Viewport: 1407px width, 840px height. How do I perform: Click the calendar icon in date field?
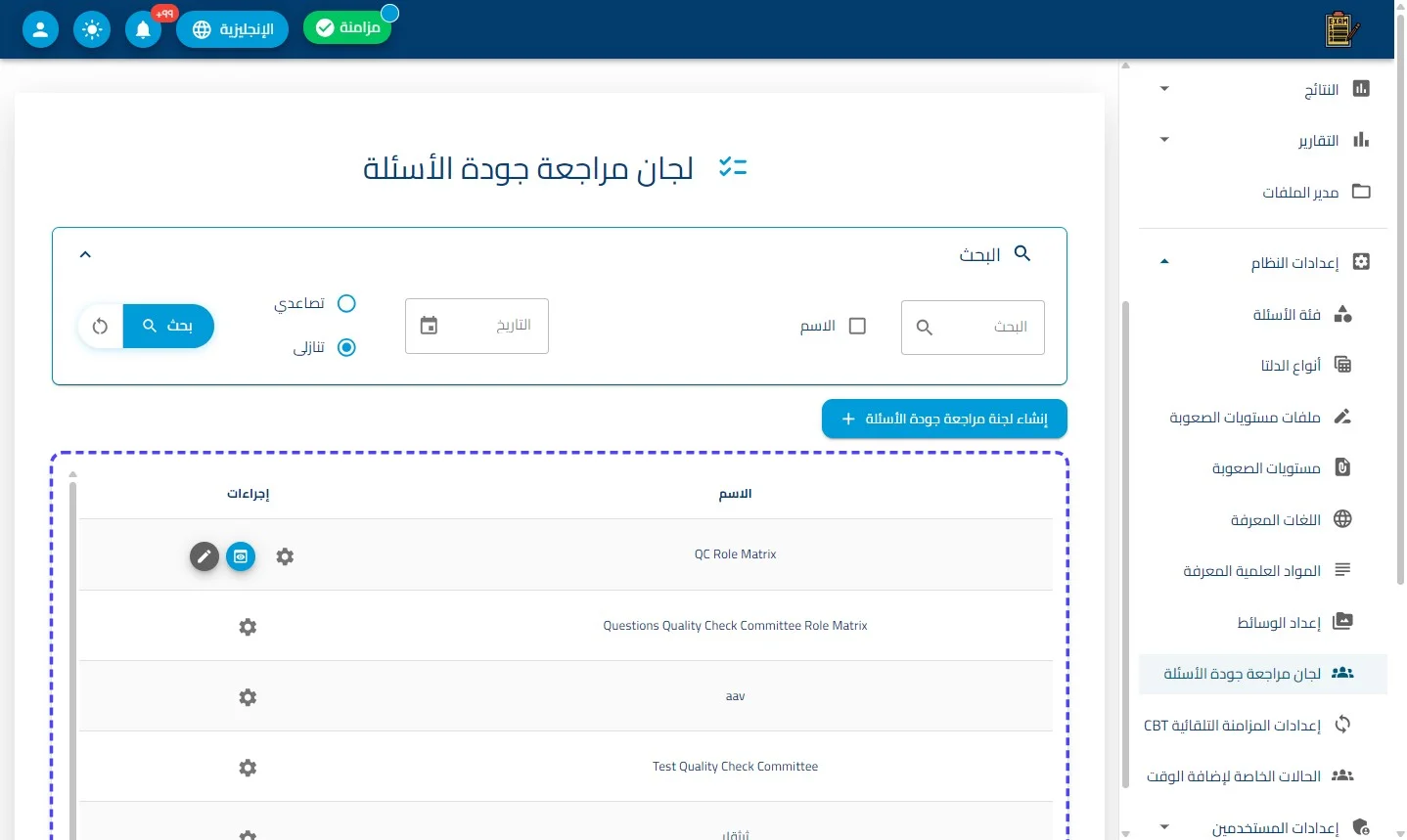(x=429, y=326)
